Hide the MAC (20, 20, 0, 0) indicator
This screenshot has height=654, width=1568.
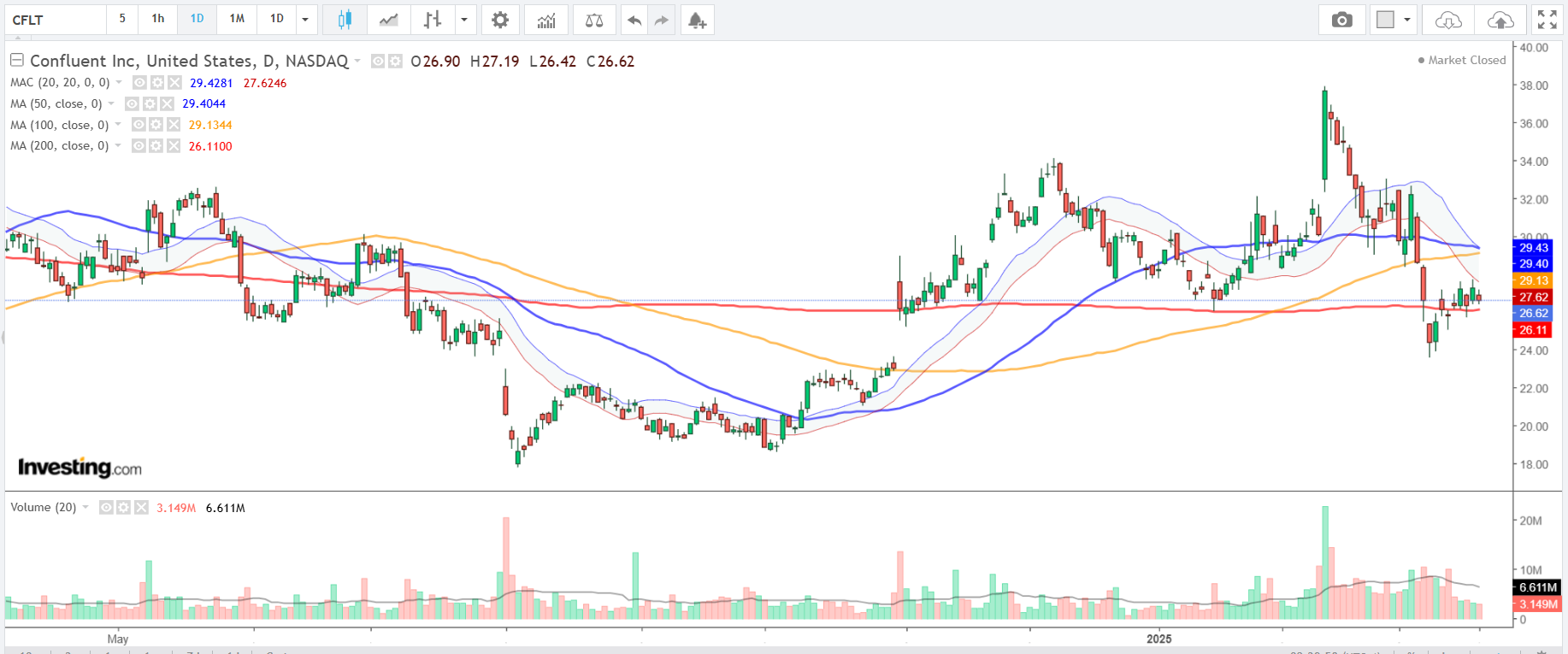coord(140,83)
